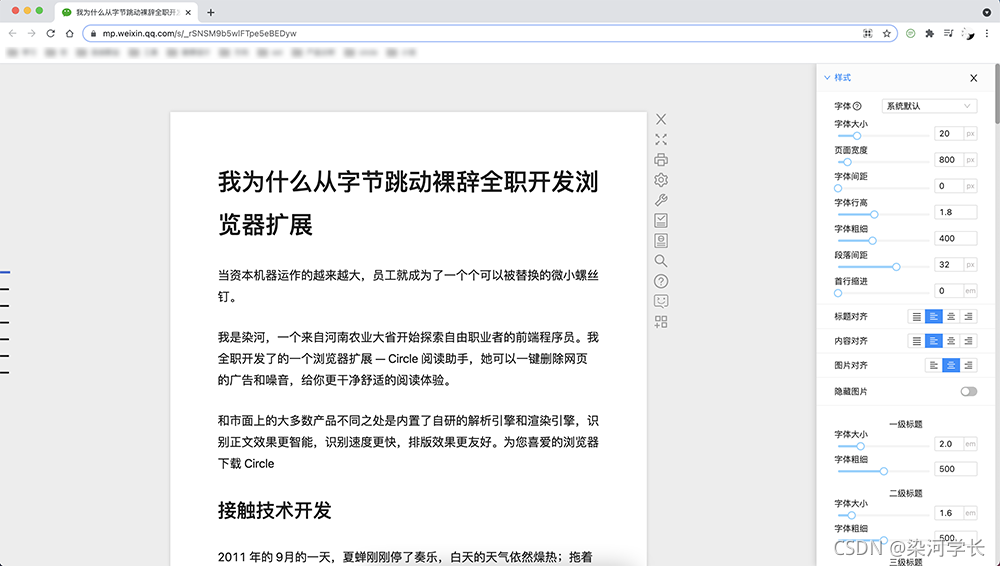Viewport: 1000px width, 566px height.
Task: Set 内容对齐 to justify
Action: (916, 341)
